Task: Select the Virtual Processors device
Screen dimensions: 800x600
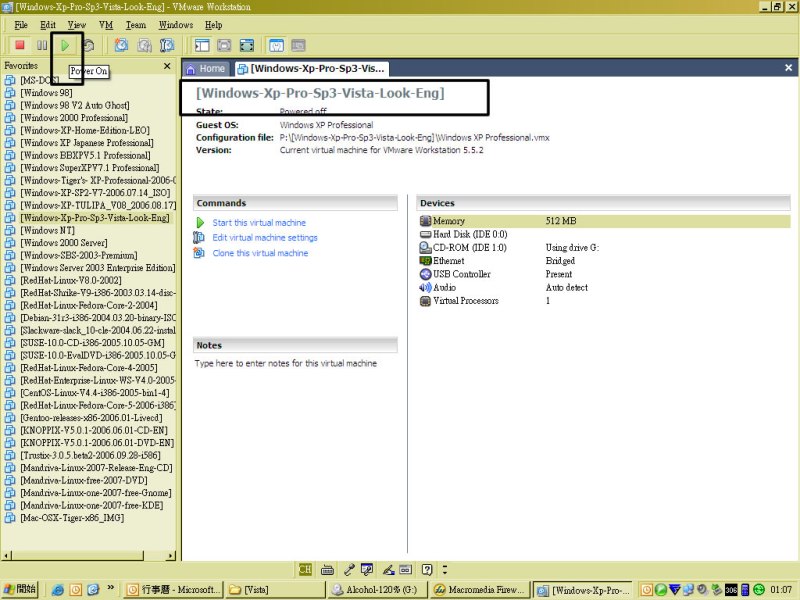Action: pos(459,301)
